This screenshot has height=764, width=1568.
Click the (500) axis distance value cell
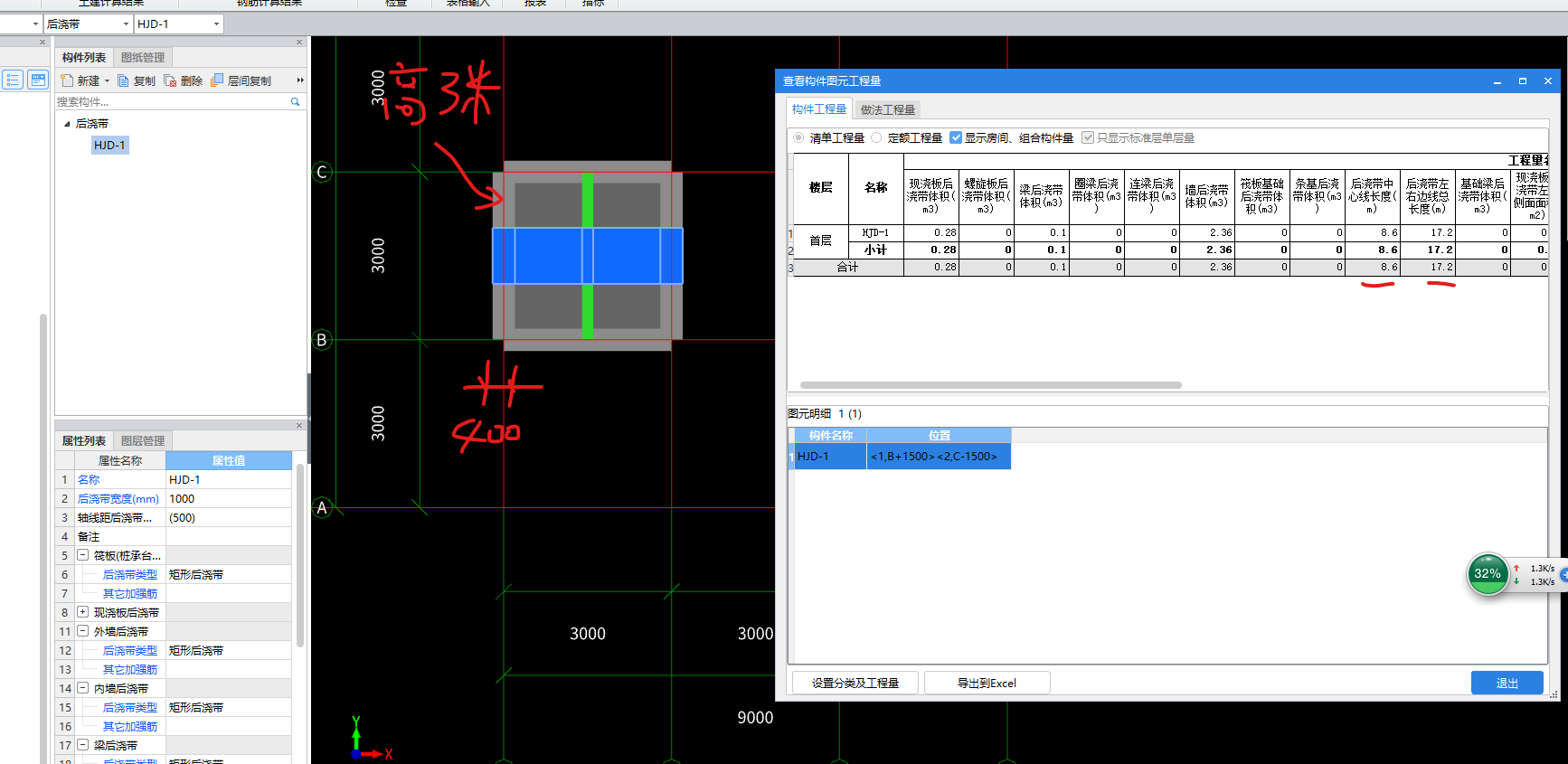pos(229,517)
